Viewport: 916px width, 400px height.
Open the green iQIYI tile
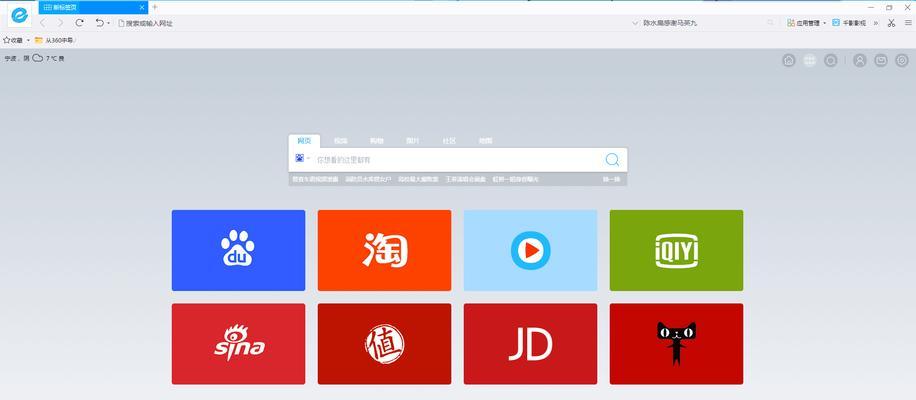[676, 251]
